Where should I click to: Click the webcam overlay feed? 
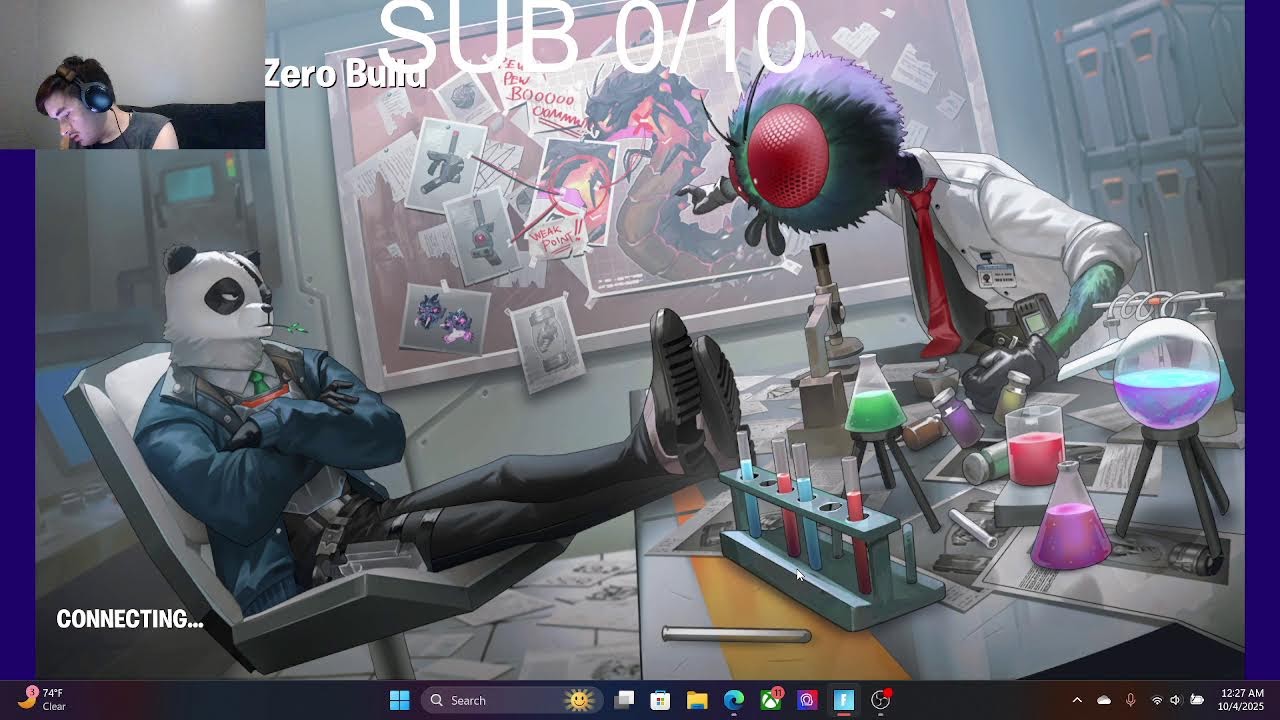pyautogui.click(x=132, y=74)
